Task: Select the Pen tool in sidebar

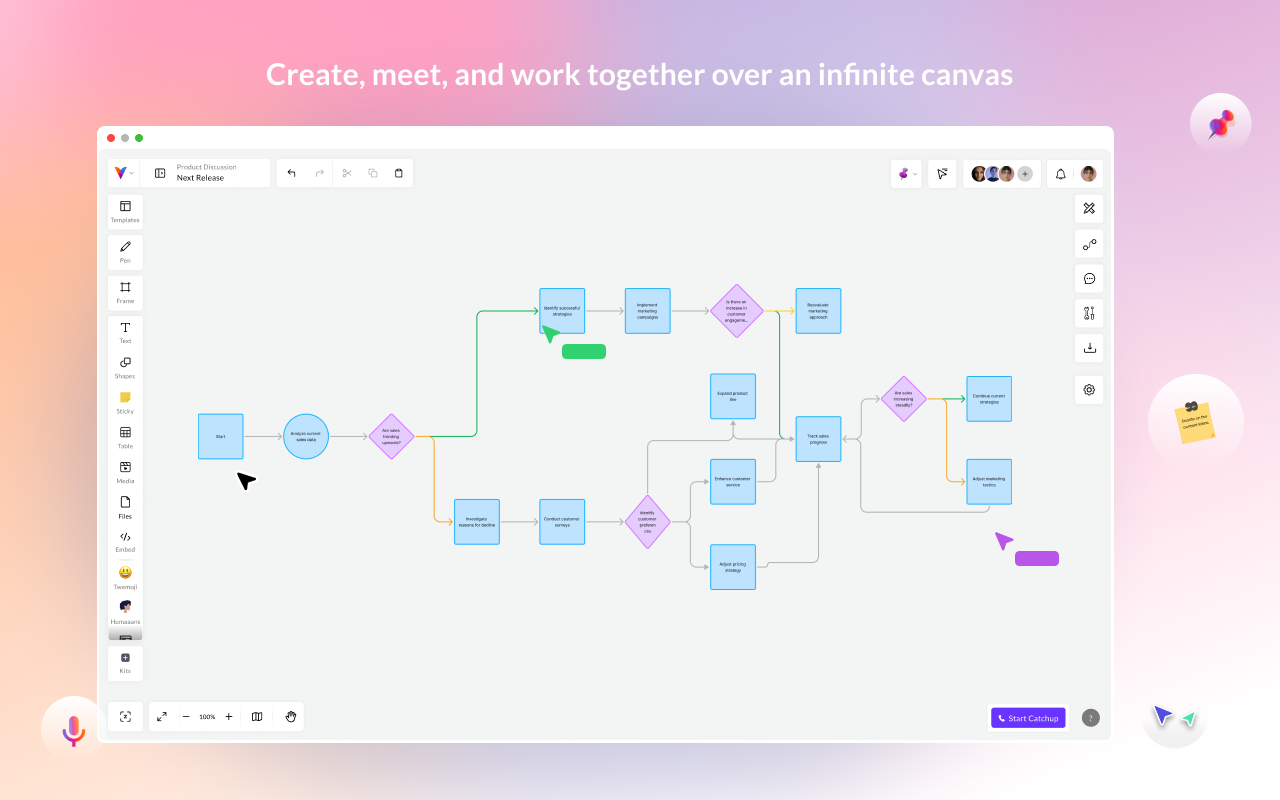Action: pyautogui.click(x=125, y=251)
